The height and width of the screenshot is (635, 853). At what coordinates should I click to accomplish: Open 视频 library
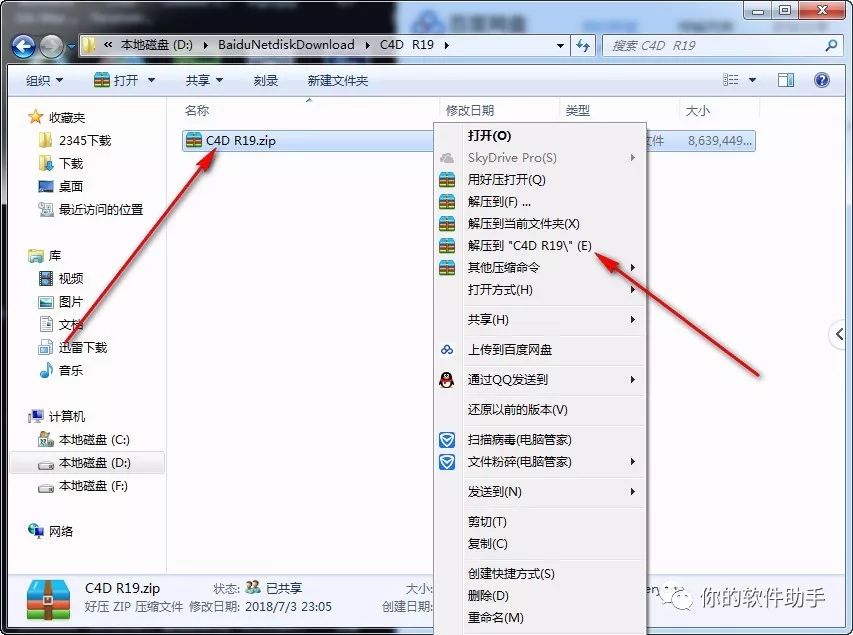coord(61,279)
